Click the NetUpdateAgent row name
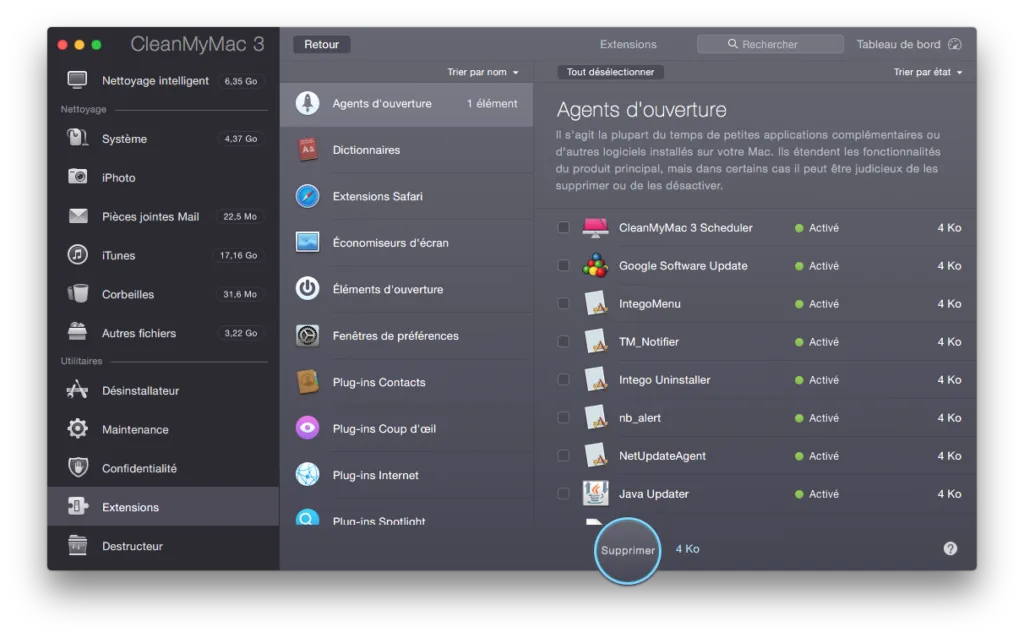1024x638 pixels. 662,456
